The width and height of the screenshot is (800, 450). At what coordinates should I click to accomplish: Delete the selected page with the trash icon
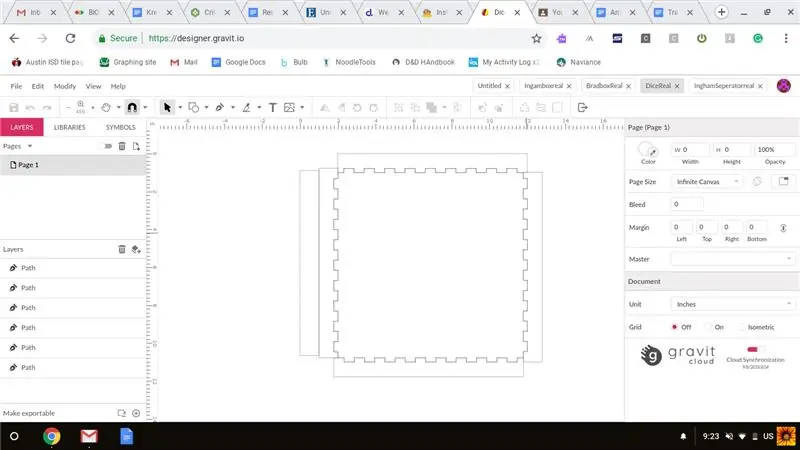click(x=122, y=146)
